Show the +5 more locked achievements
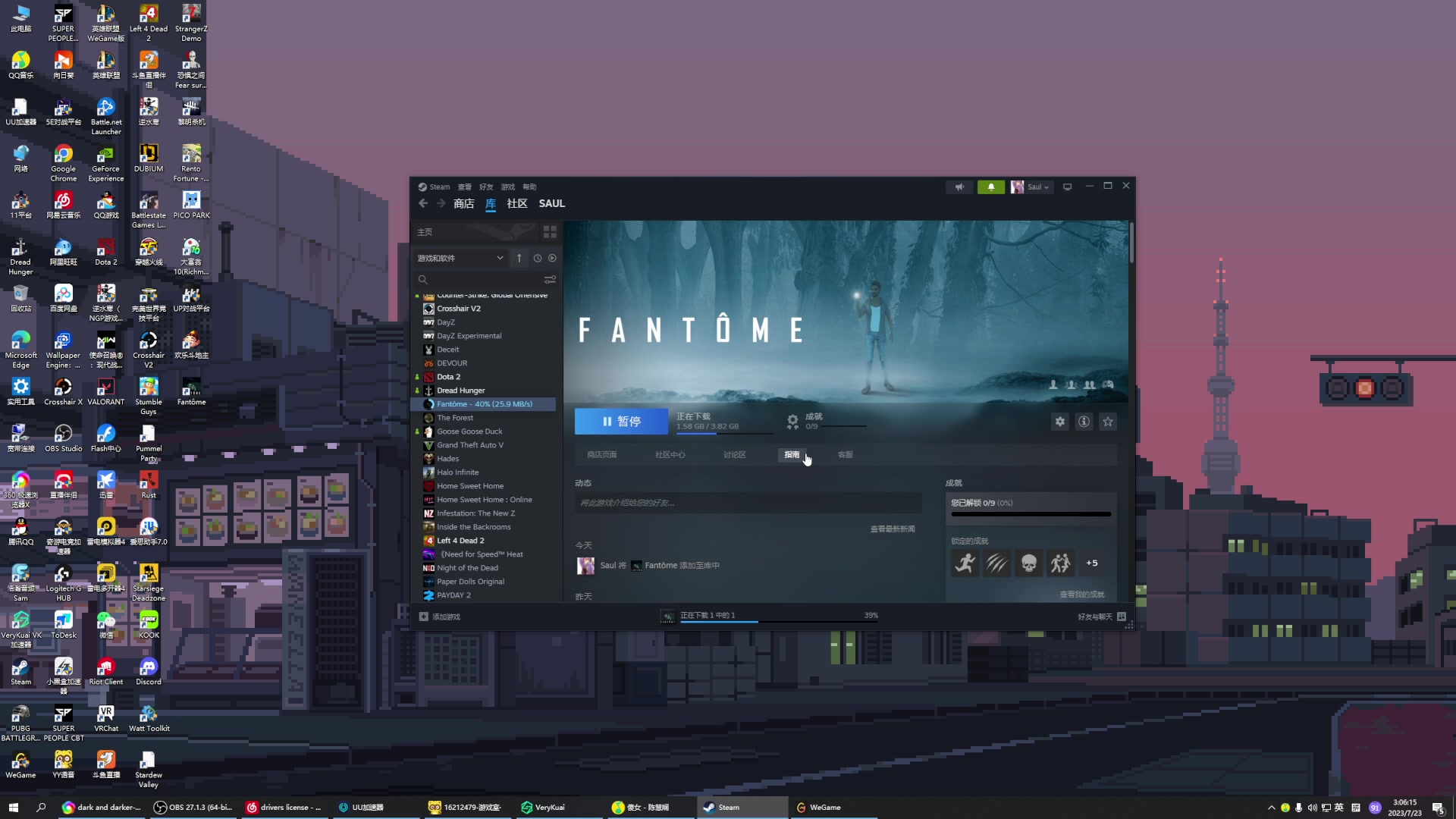This screenshot has height=819, width=1456. tap(1092, 563)
